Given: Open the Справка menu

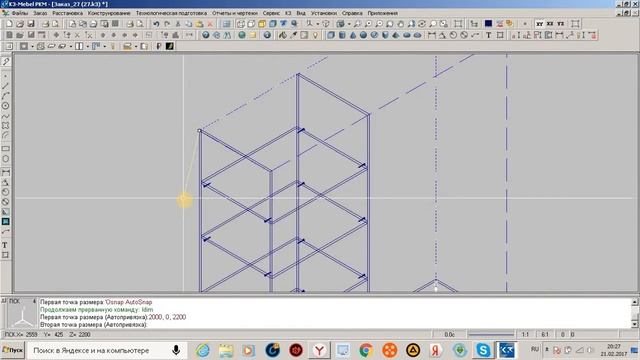Looking at the screenshot, I should [x=352, y=13].
